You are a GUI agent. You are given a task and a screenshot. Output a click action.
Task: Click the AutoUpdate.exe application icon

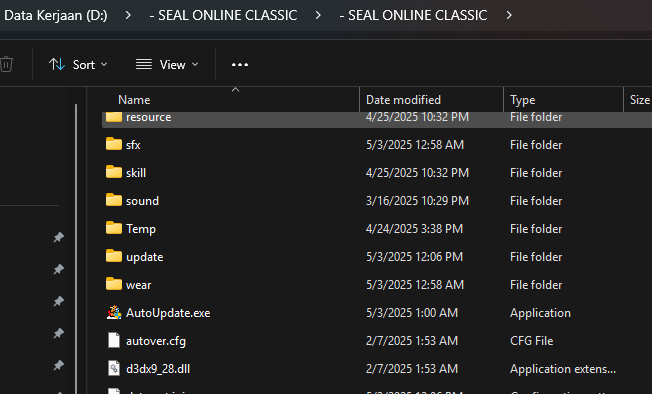(x=114, y=312)
